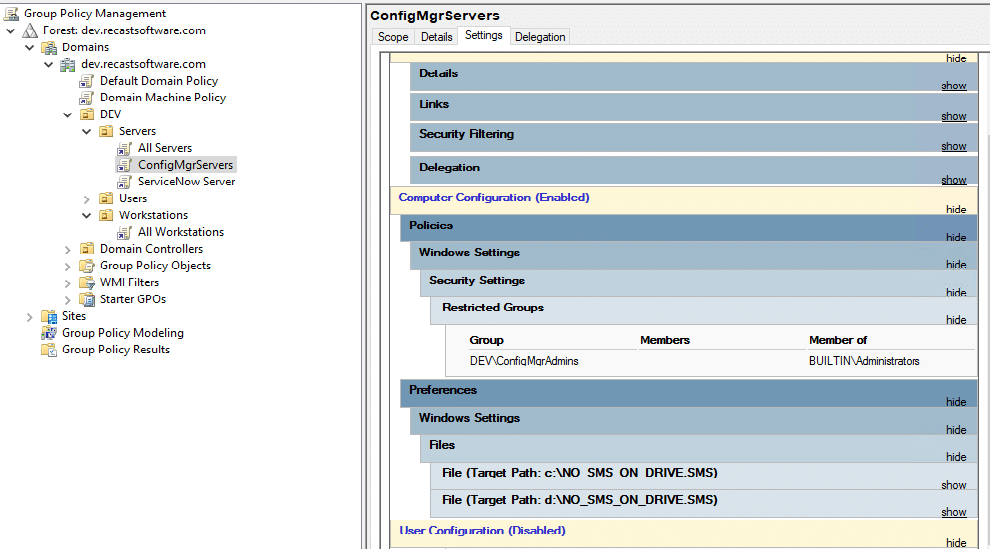990x549 pixels.
Task: Click the Group Policy Modeling icon
Action: (x=48, y=333)
